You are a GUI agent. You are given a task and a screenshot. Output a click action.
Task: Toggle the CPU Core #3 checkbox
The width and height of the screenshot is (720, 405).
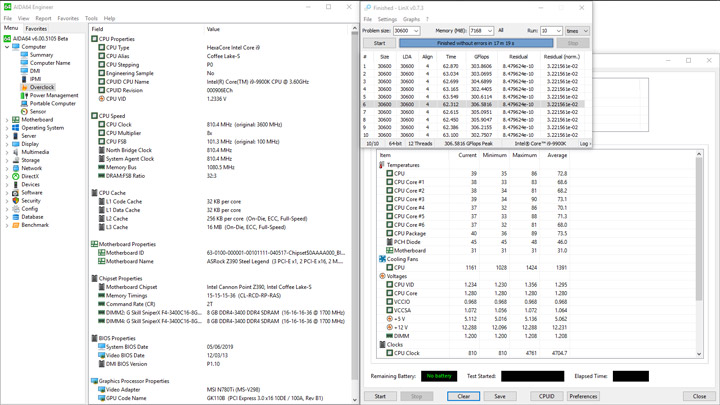389,199
